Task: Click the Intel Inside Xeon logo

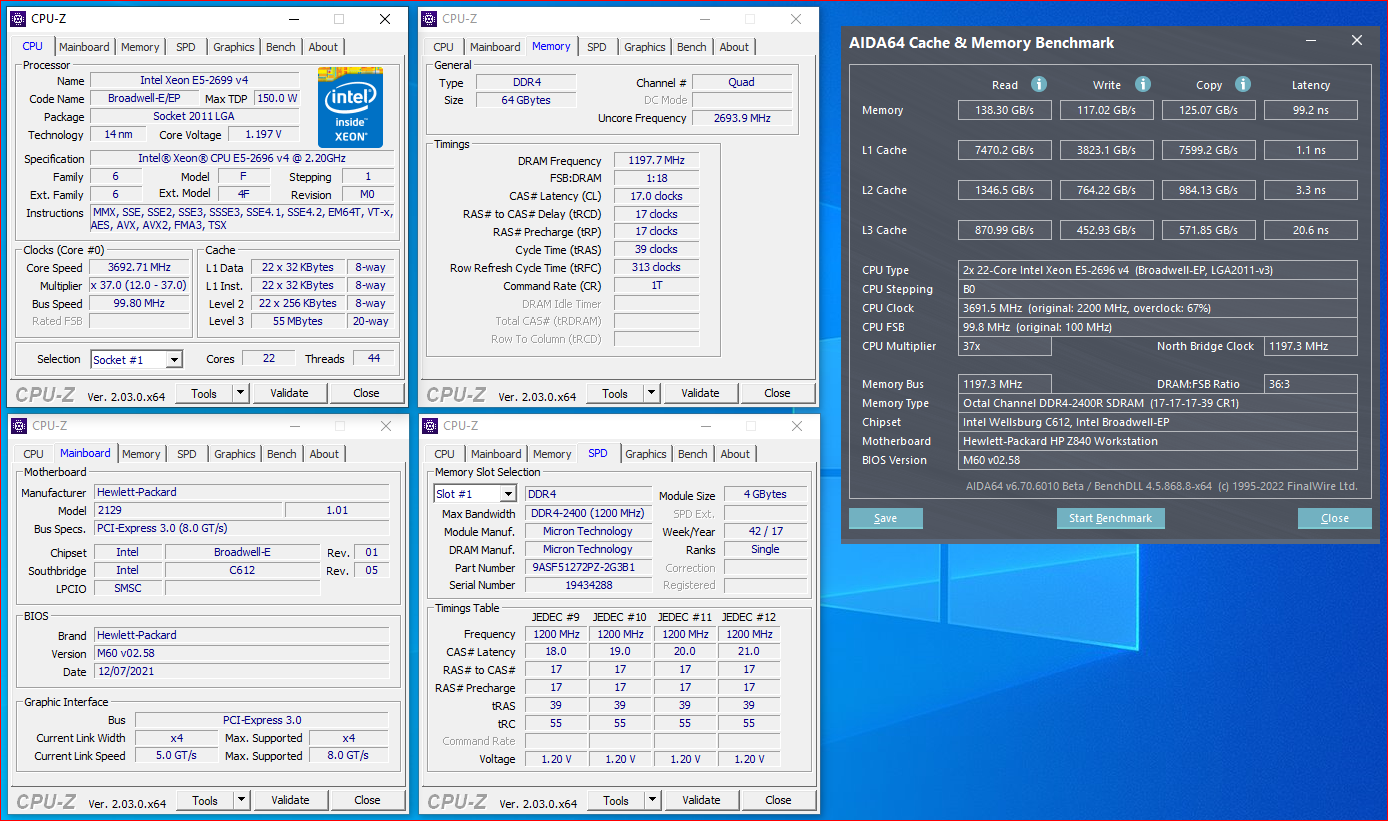Action: pyautogui.click(x=350, y=107)
